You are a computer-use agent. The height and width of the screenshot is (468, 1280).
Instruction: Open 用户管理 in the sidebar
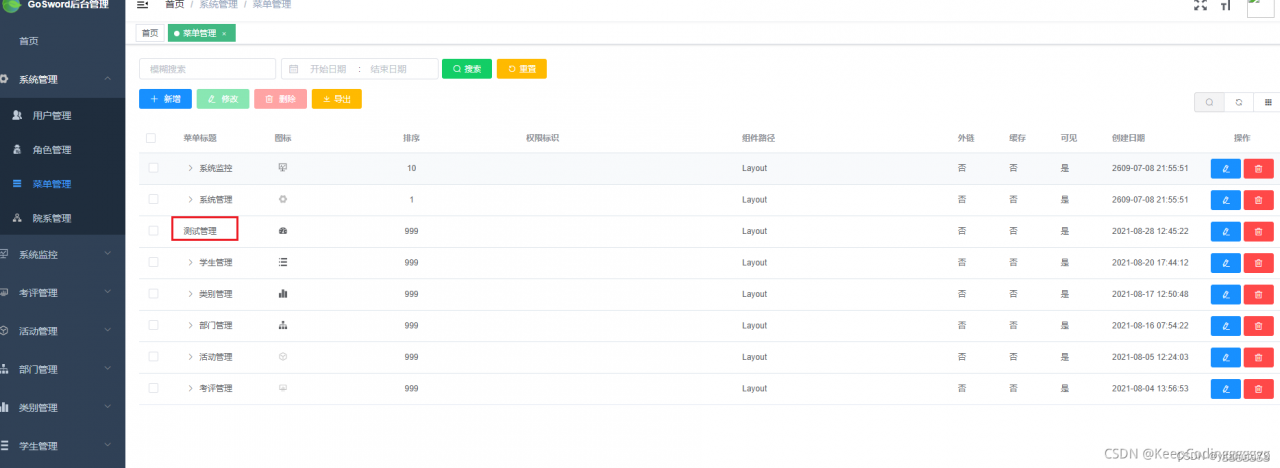62,116
